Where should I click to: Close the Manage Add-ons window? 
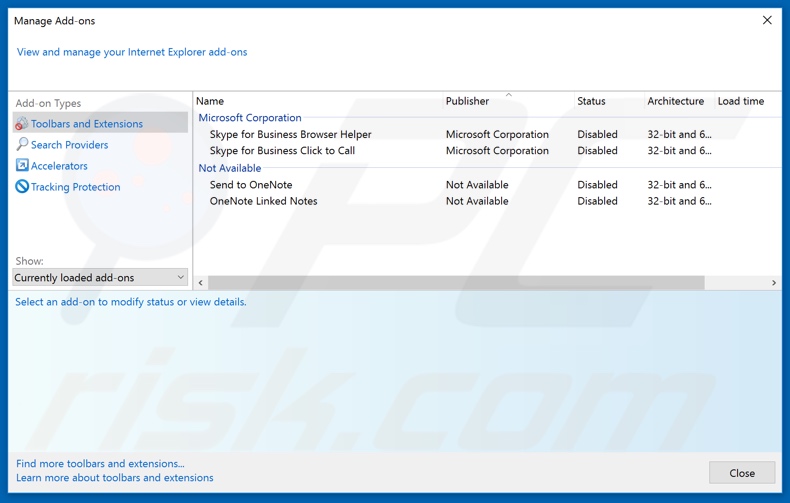point(767,20)
